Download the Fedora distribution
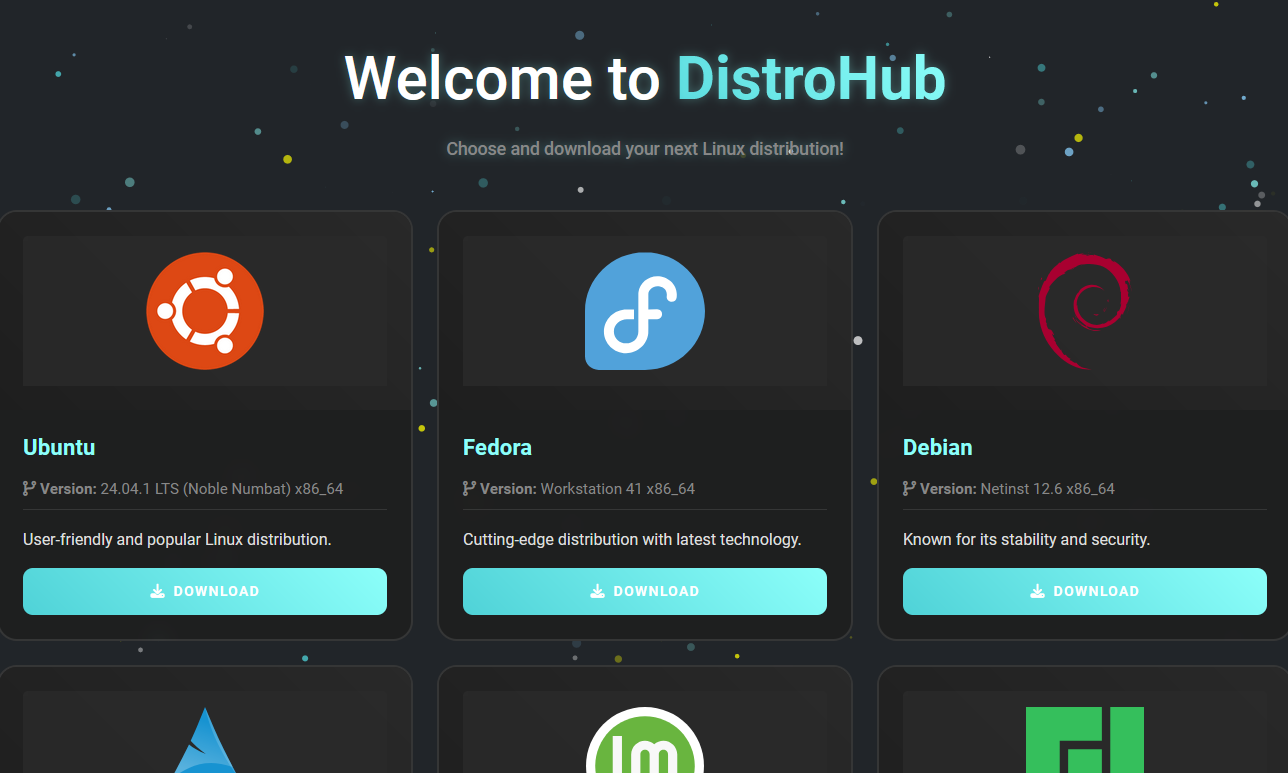The width and height of the screenshot is (1288, 773). point(645,591)
